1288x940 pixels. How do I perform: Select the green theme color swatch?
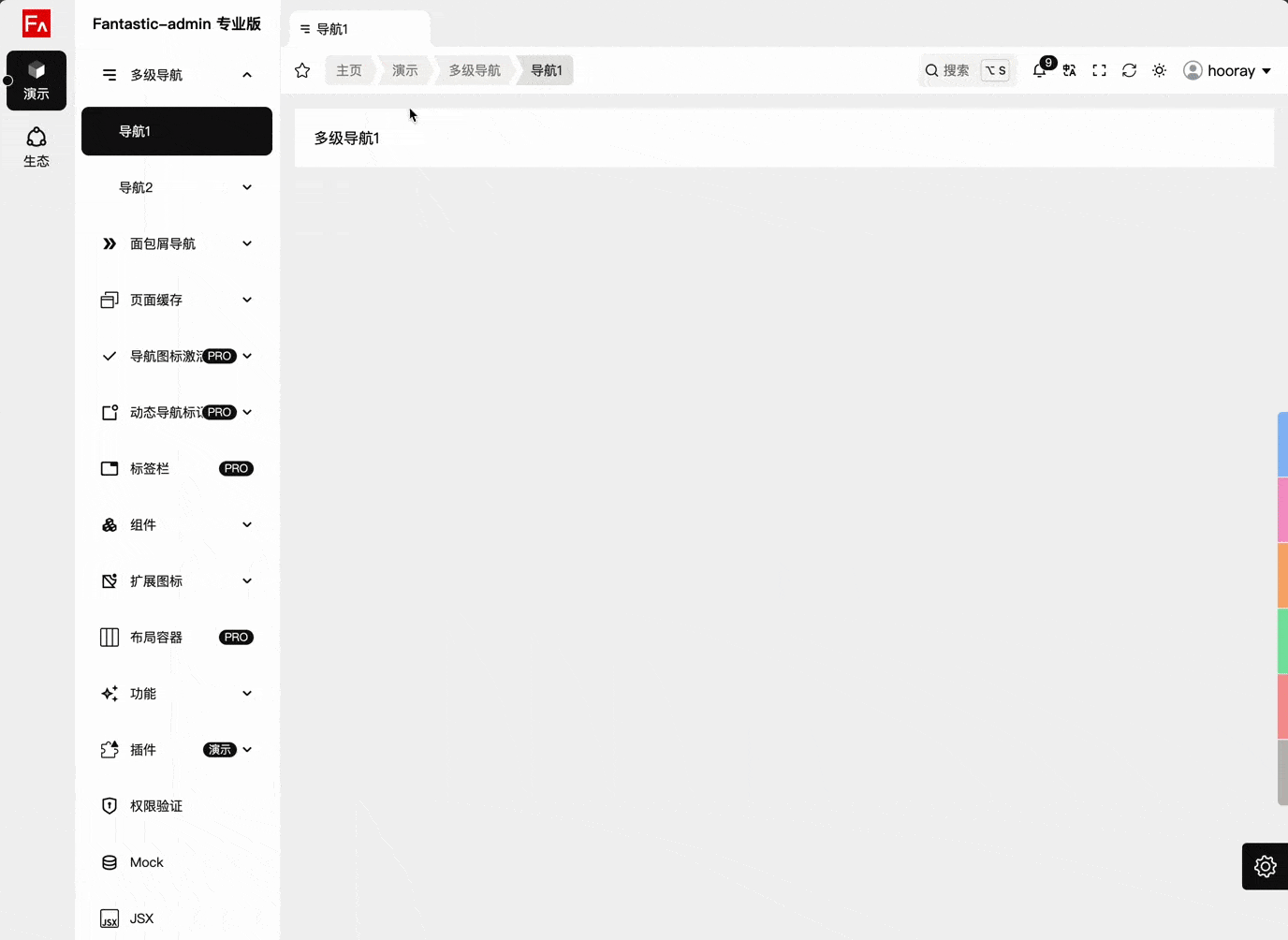click(x=1282, y=641)
